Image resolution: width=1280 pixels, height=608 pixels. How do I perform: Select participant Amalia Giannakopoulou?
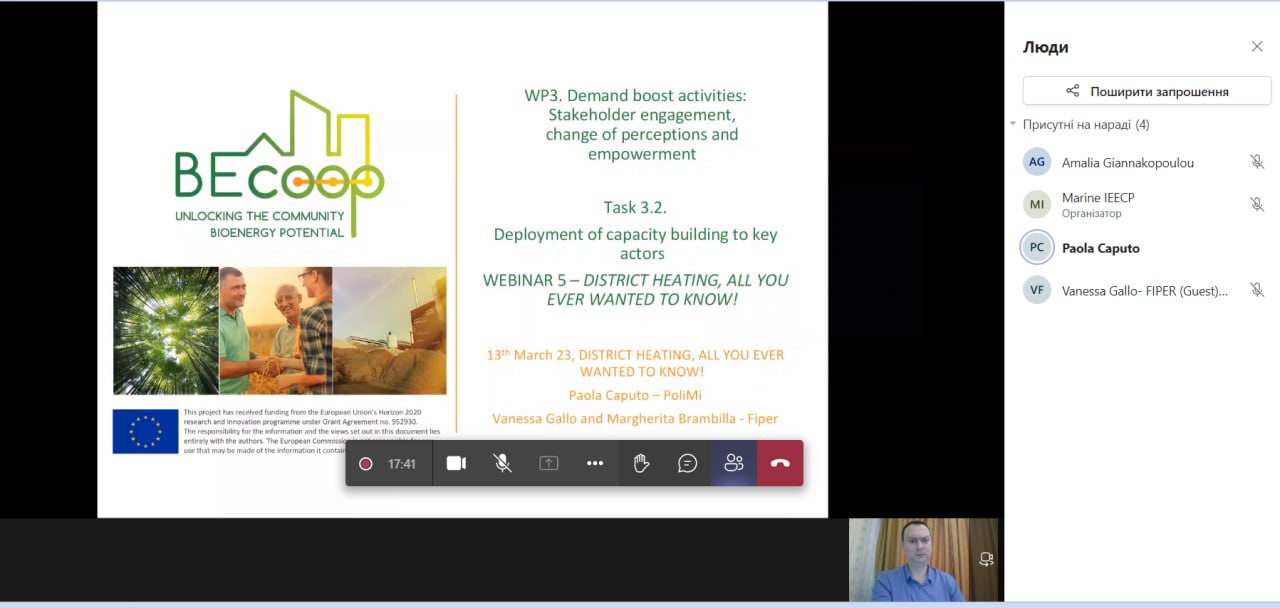pyautogui.click(x=1142, y=162)
